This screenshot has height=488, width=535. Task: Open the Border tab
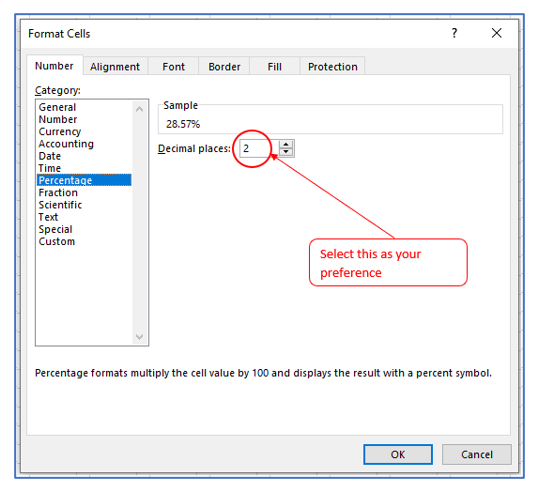point(224,67)
